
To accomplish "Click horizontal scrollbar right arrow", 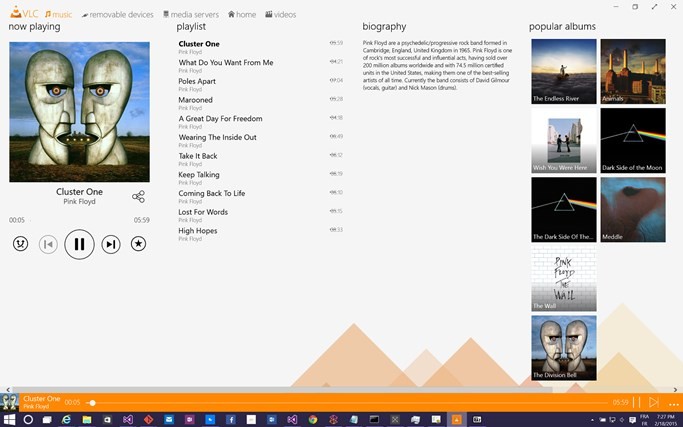I will coord(675,390).
